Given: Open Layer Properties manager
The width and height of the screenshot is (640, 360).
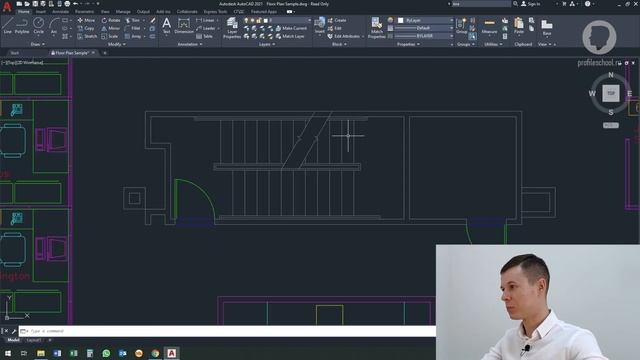Looking at the screenshot, I should pos(232,28).
